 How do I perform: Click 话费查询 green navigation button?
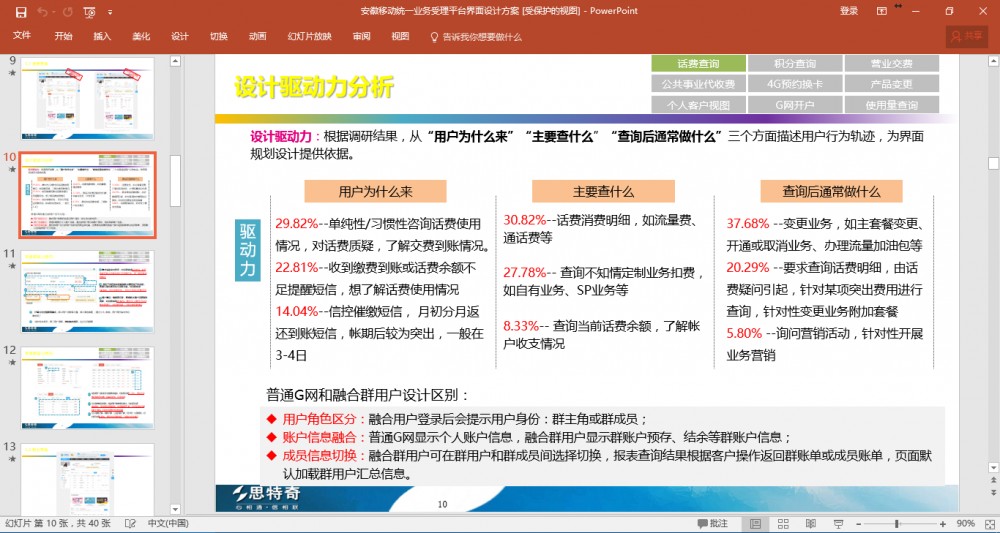point(698,63)
